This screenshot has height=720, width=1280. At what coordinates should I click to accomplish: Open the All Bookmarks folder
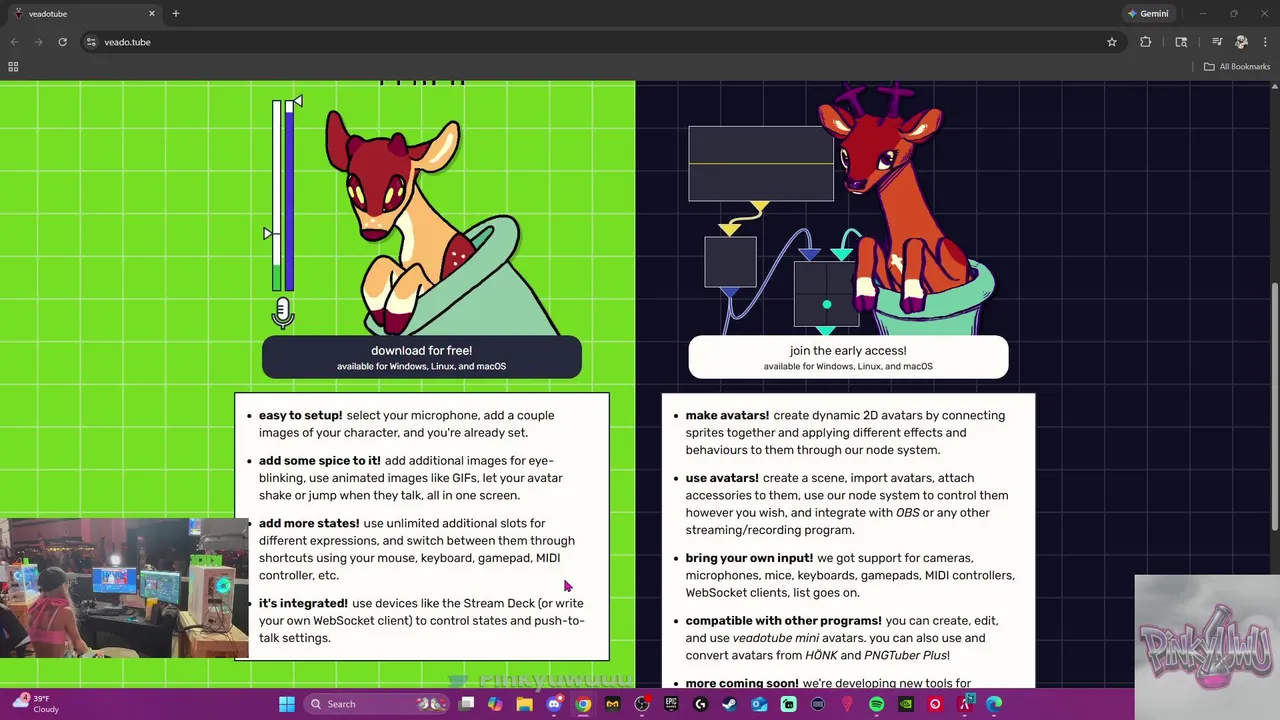[x=1236, y=67]
